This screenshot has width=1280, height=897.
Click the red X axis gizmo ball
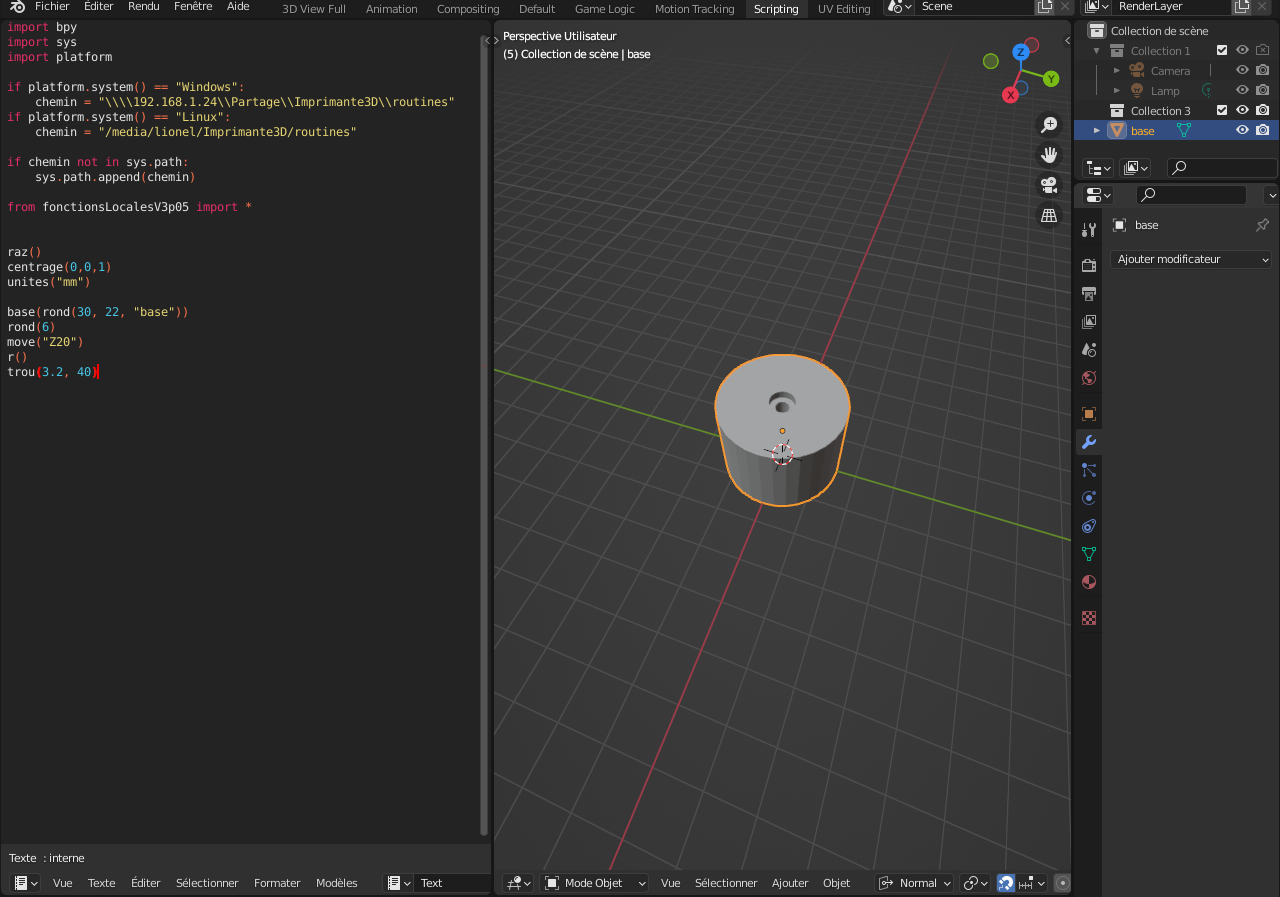(x=1010, y=95)
